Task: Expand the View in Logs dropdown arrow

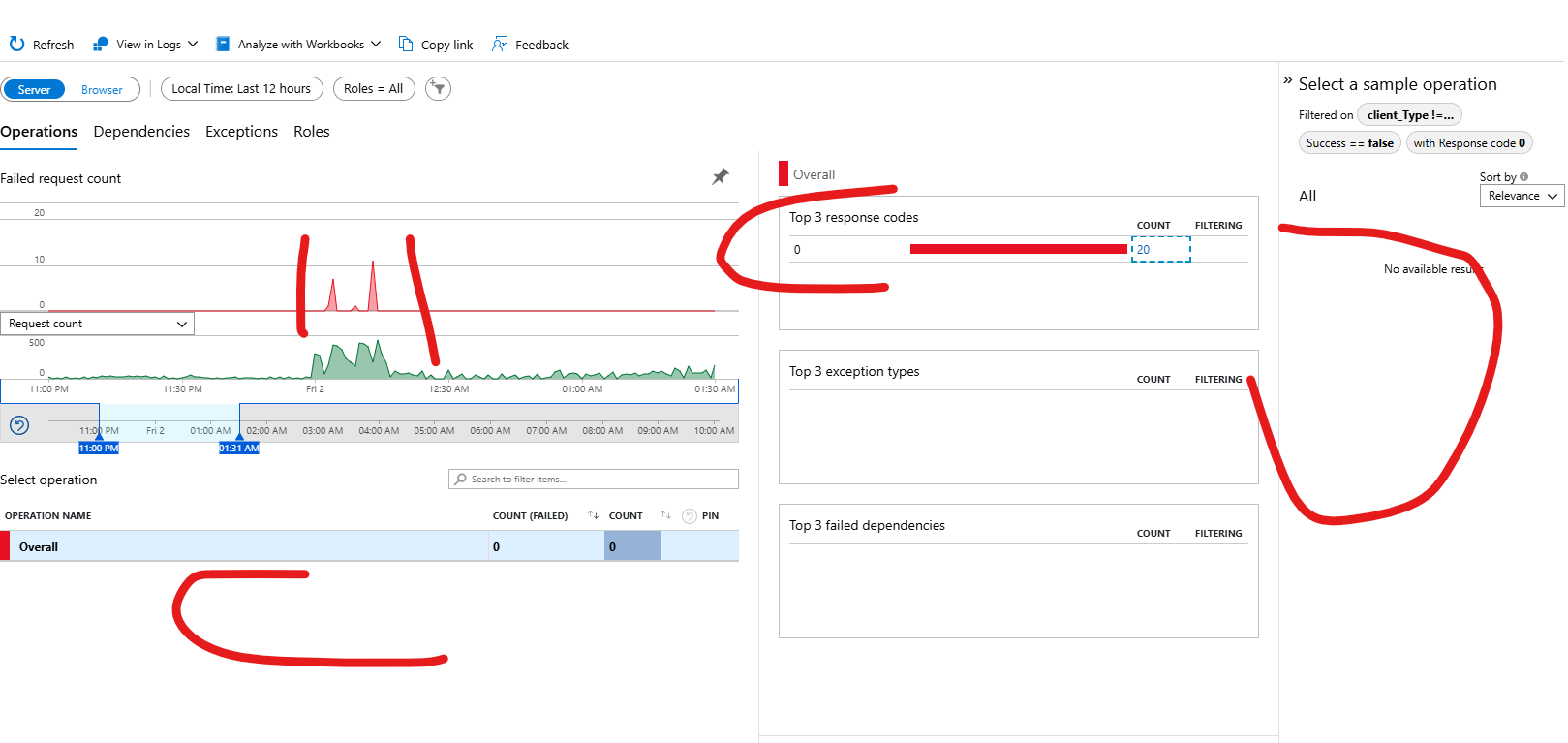Action: click(193, 44)
